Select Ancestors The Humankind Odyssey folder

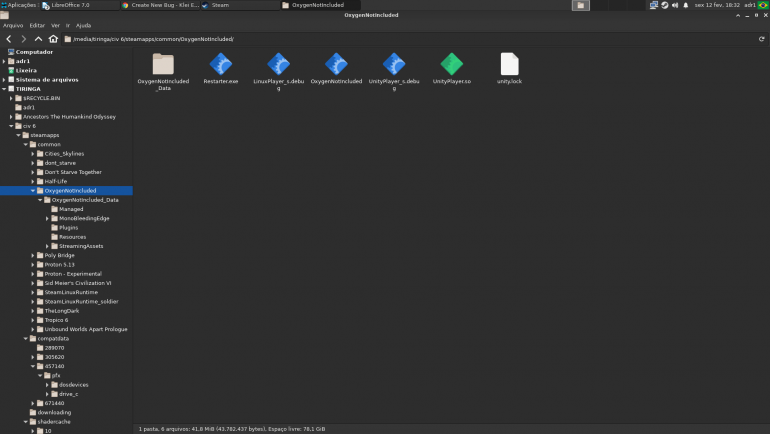(69, 117)
